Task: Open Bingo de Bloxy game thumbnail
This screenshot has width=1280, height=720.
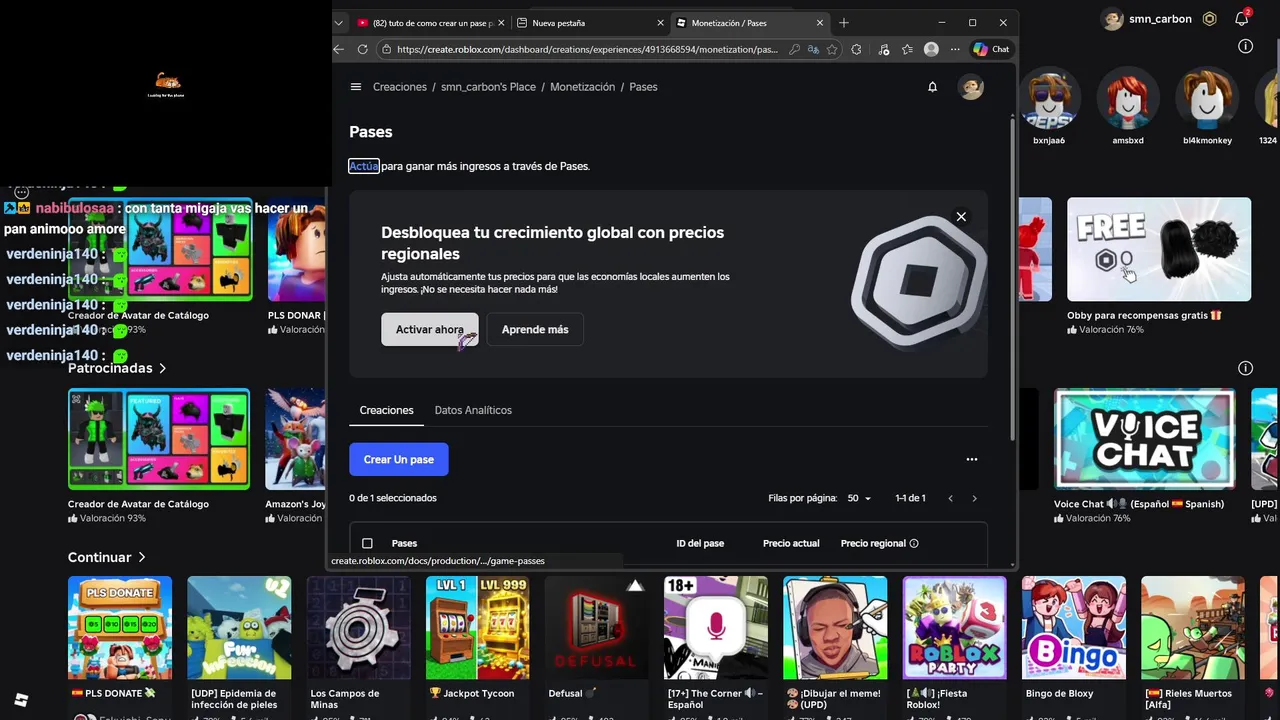Action: (x=1074, y=628)
